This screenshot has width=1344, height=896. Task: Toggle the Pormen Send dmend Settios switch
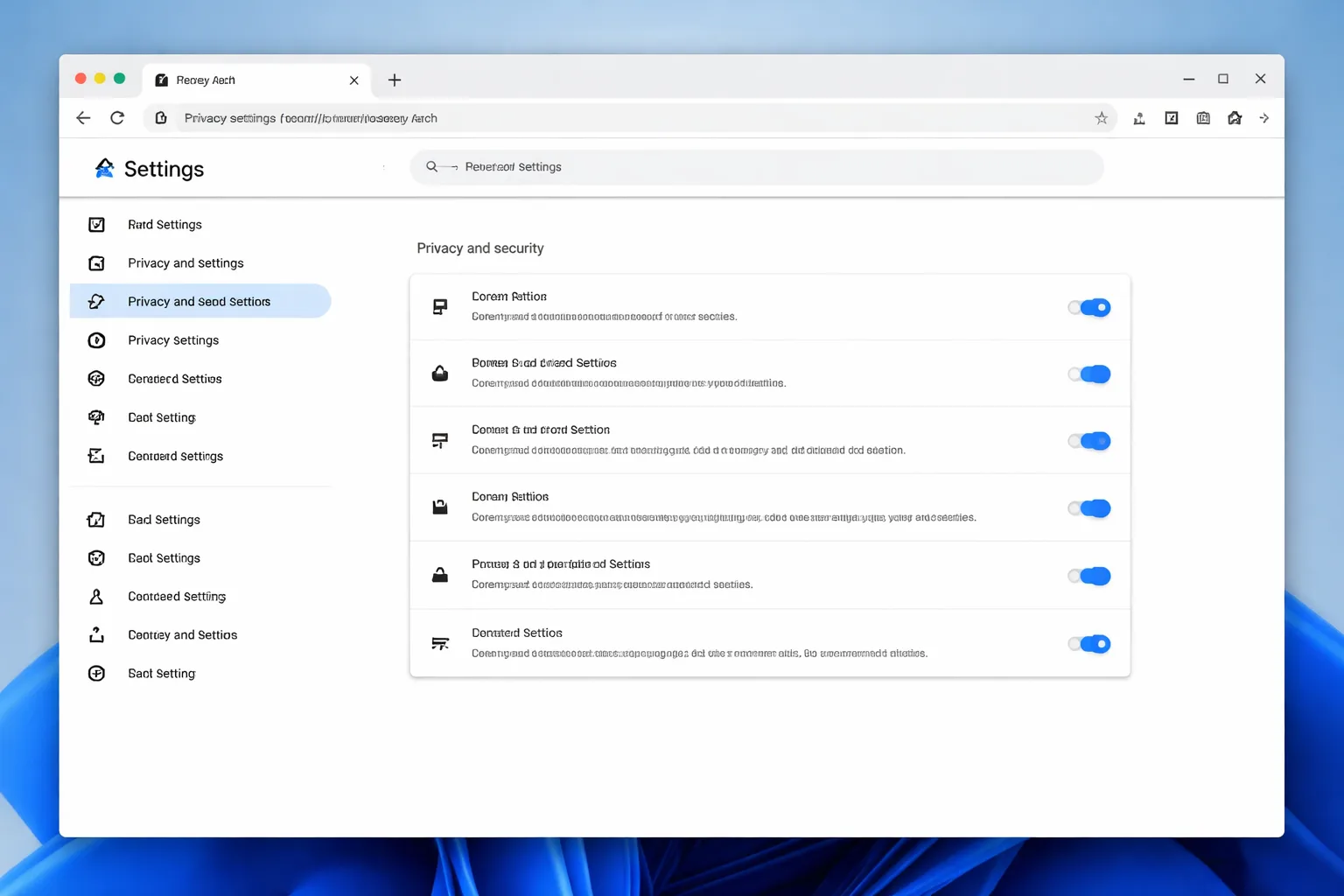click(x=1089, y=374)
